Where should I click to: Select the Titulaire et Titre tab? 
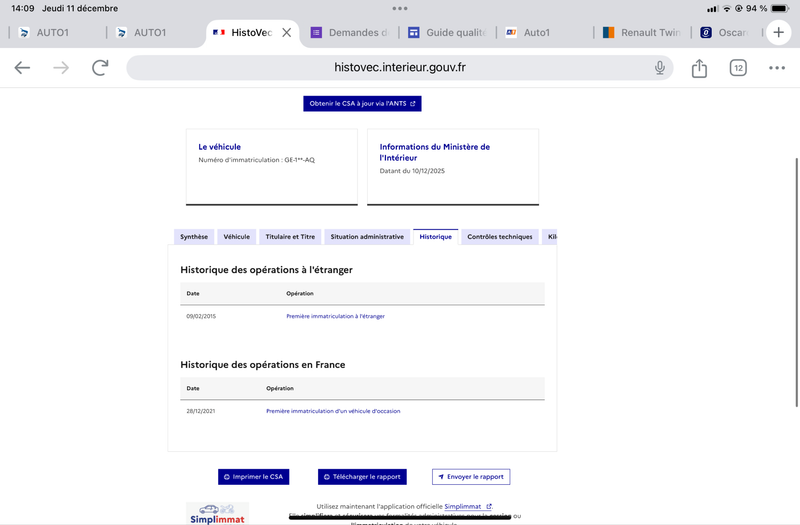(290, 237)
